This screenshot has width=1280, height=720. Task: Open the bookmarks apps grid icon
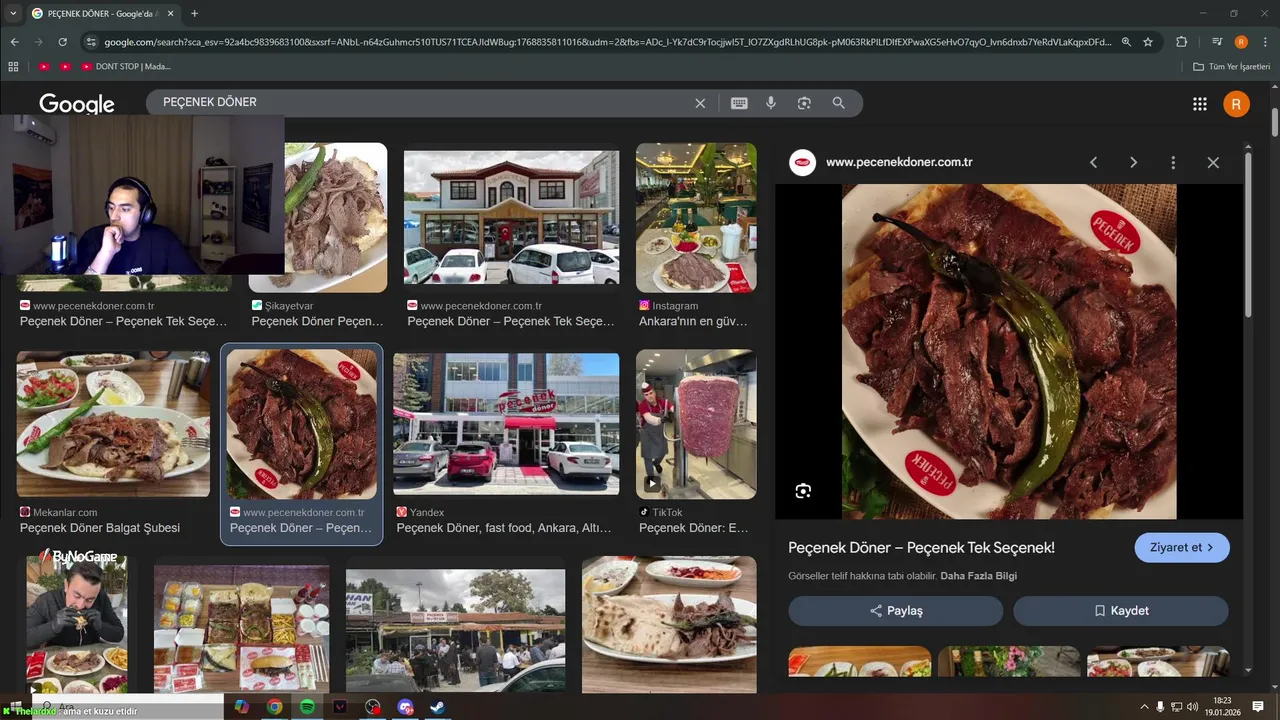tap(13, 66)
